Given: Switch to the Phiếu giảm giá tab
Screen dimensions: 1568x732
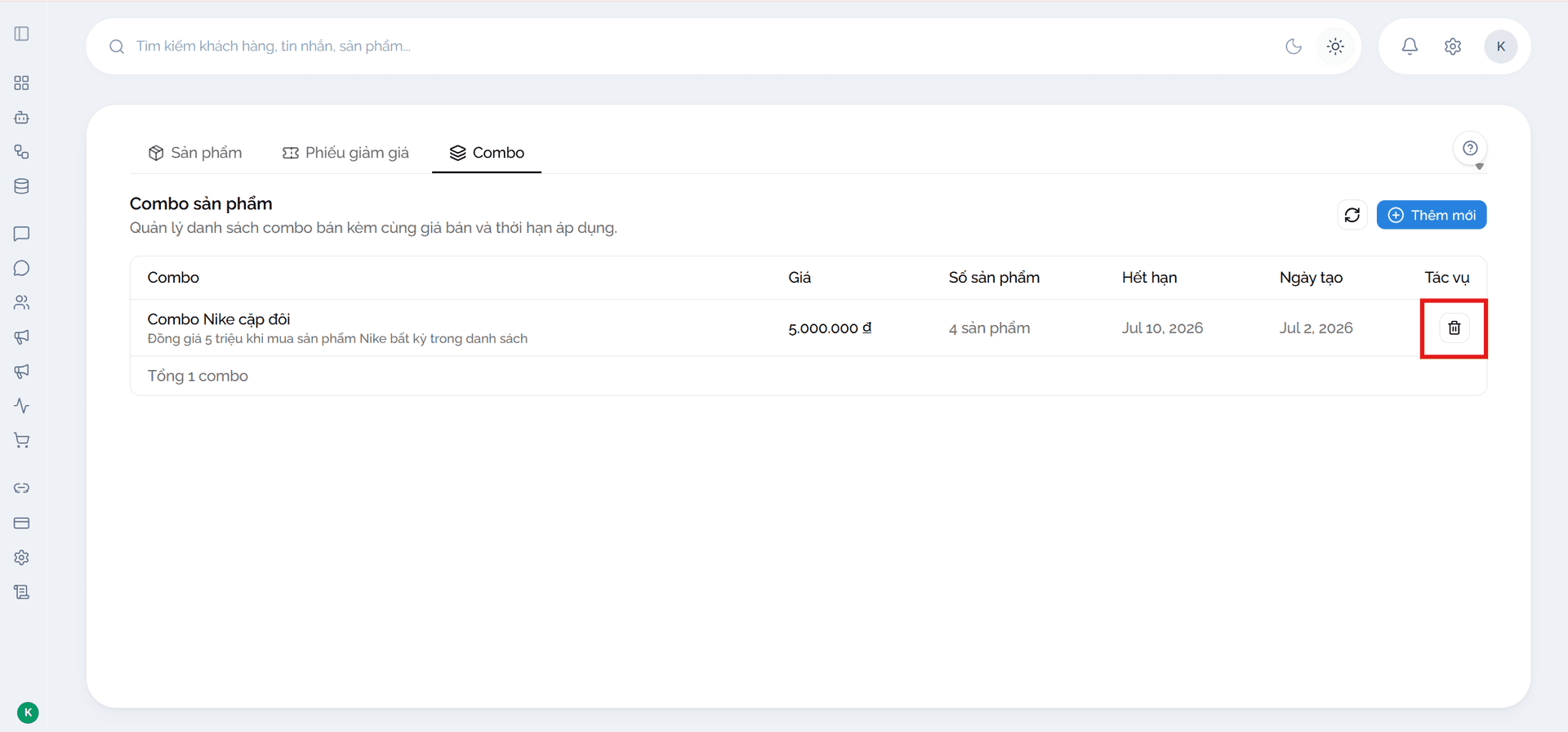Looking at the screenshot, I should [345, 153].
